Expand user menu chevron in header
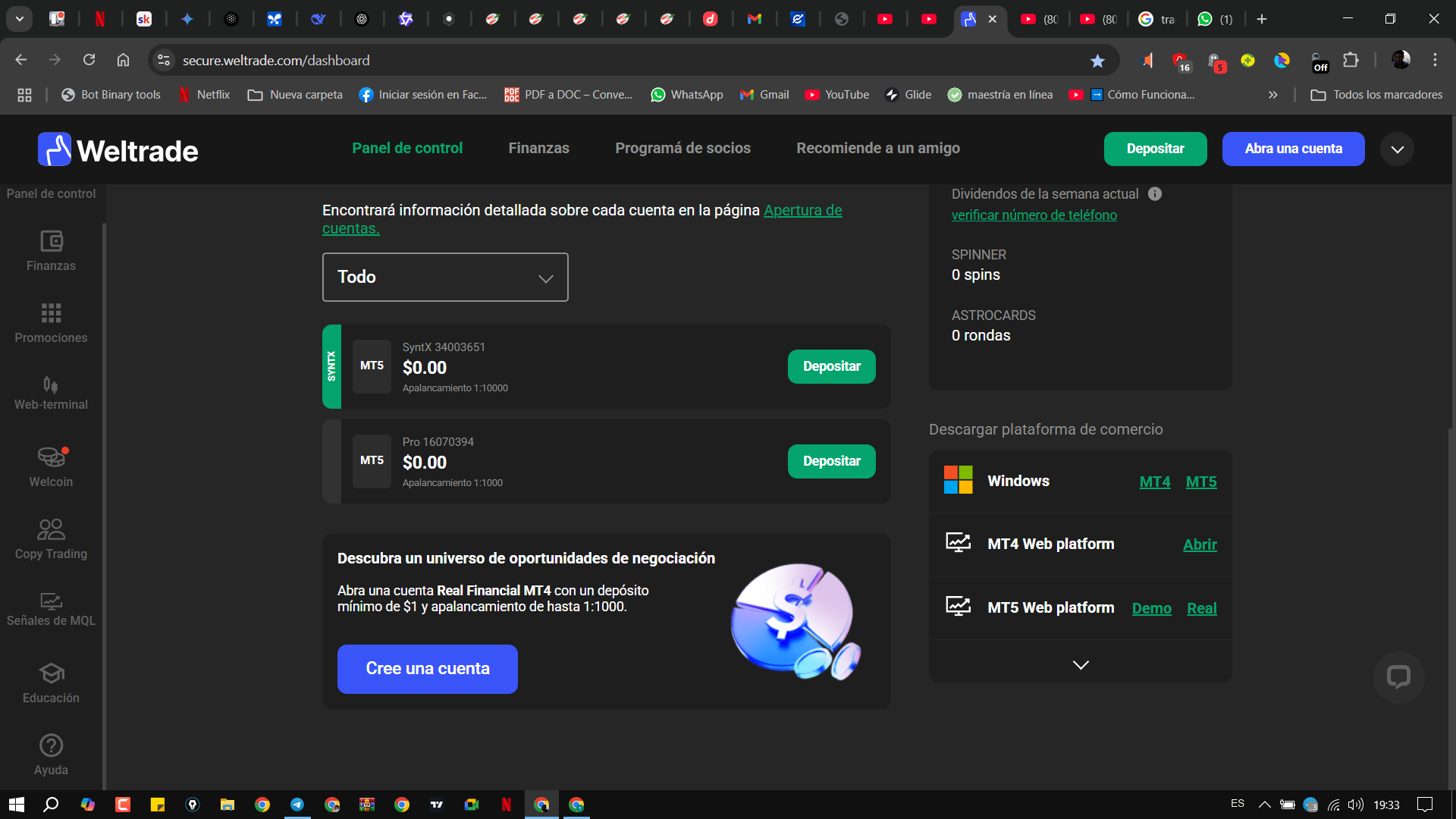This screenshot has width=1456, height=819. tap(1398, 149)
